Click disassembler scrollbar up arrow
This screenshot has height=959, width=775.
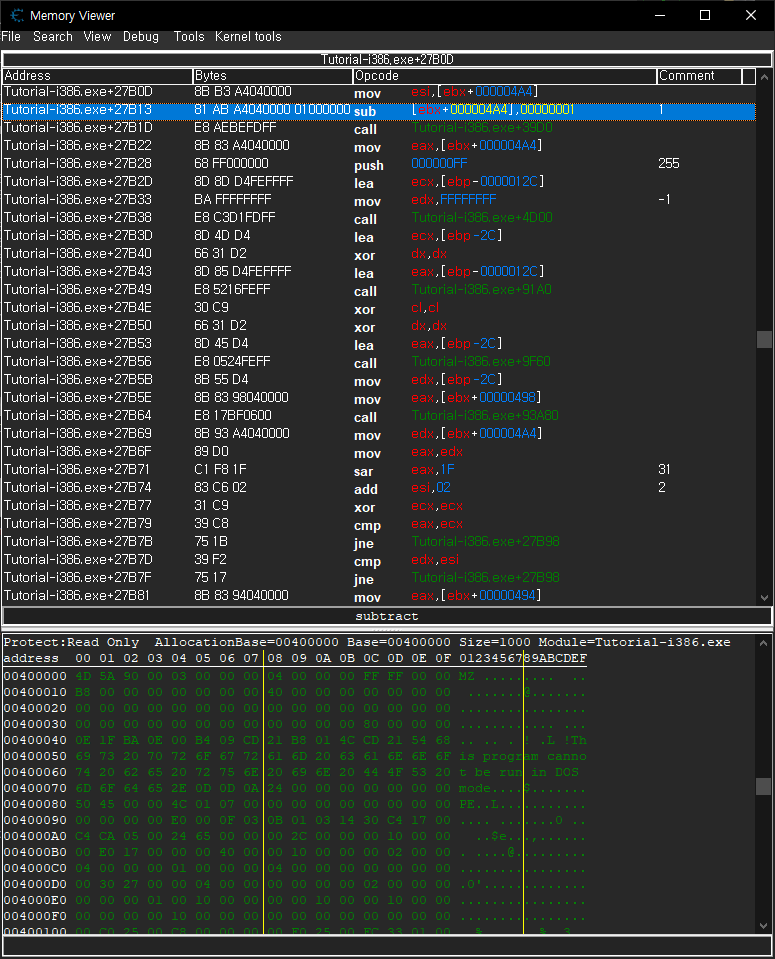tap(764, 77)
